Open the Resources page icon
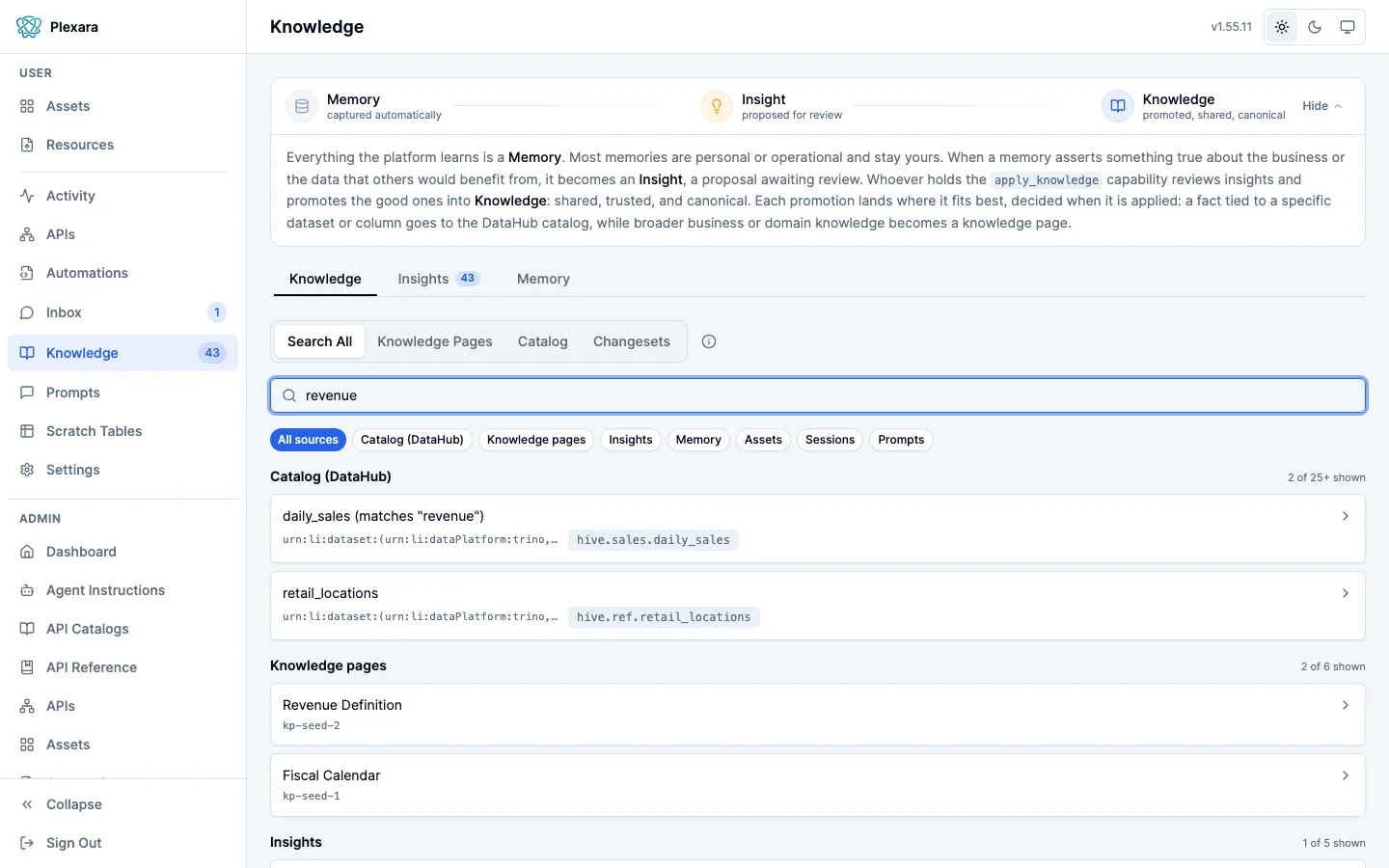This screenshot has width=1389, height=868. [x=27, y=145]
